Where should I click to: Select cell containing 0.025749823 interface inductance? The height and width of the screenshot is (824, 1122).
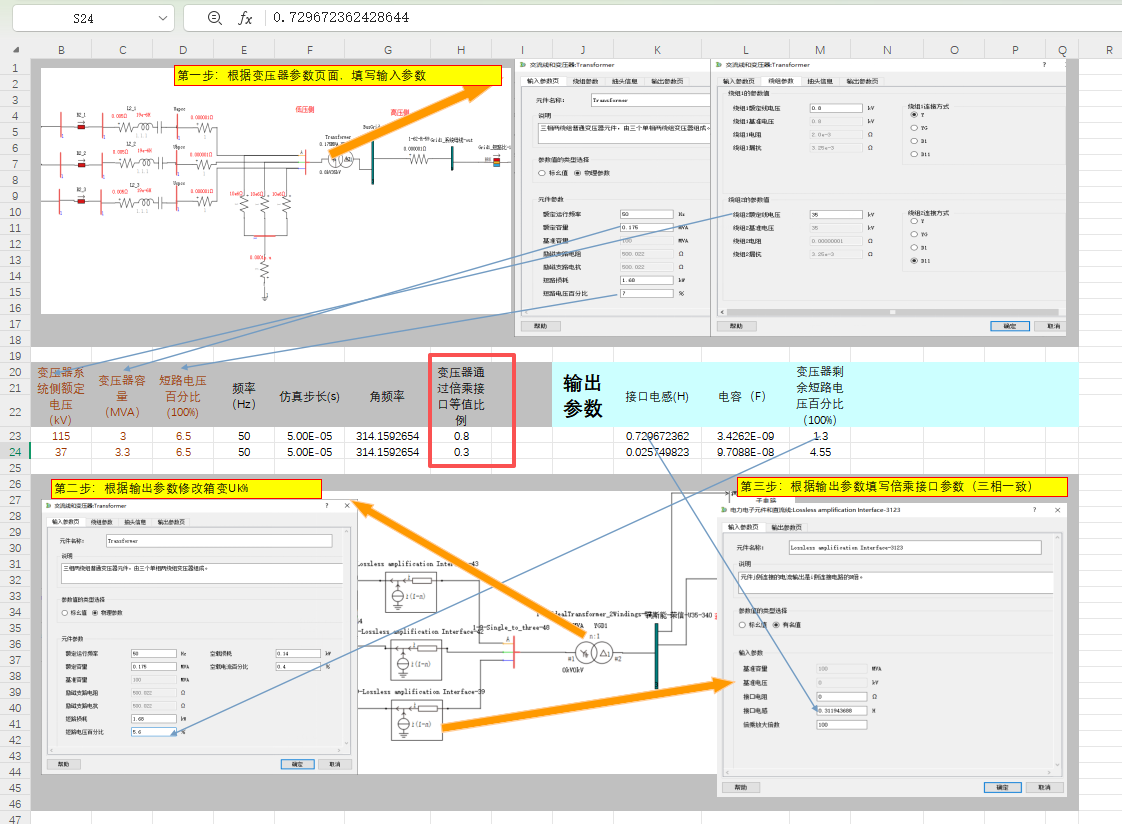click(x=657, y=452)
